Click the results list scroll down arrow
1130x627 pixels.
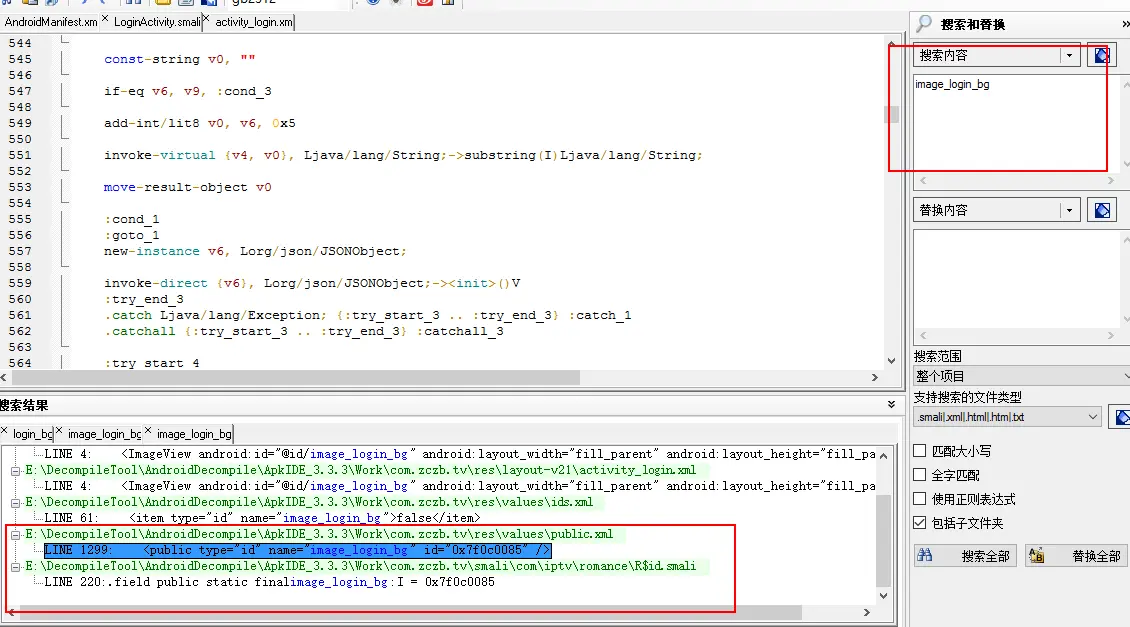[884, 596]
